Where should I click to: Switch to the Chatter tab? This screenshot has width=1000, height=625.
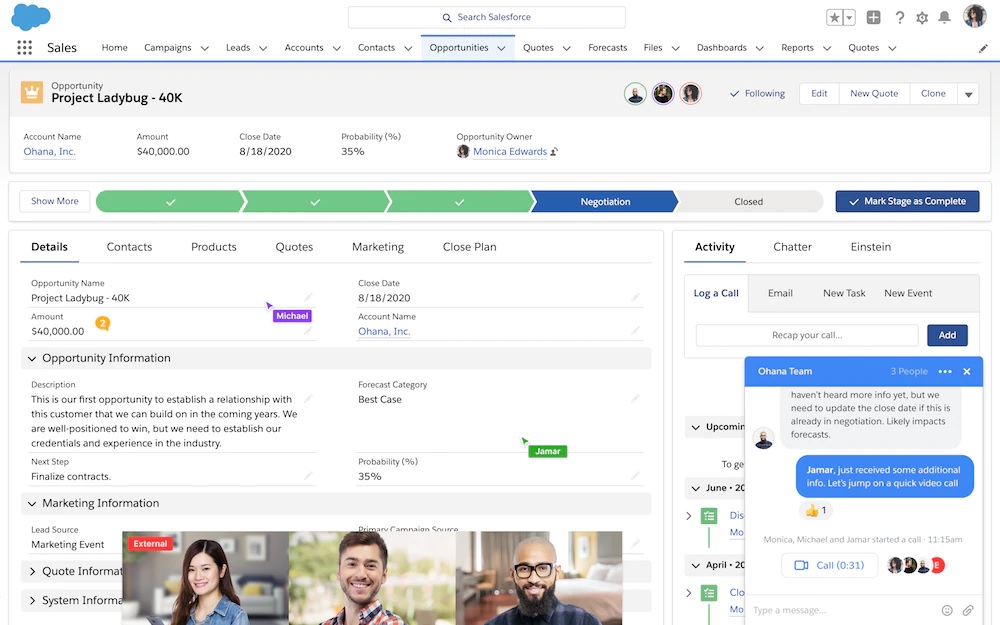tap(791, 246)
